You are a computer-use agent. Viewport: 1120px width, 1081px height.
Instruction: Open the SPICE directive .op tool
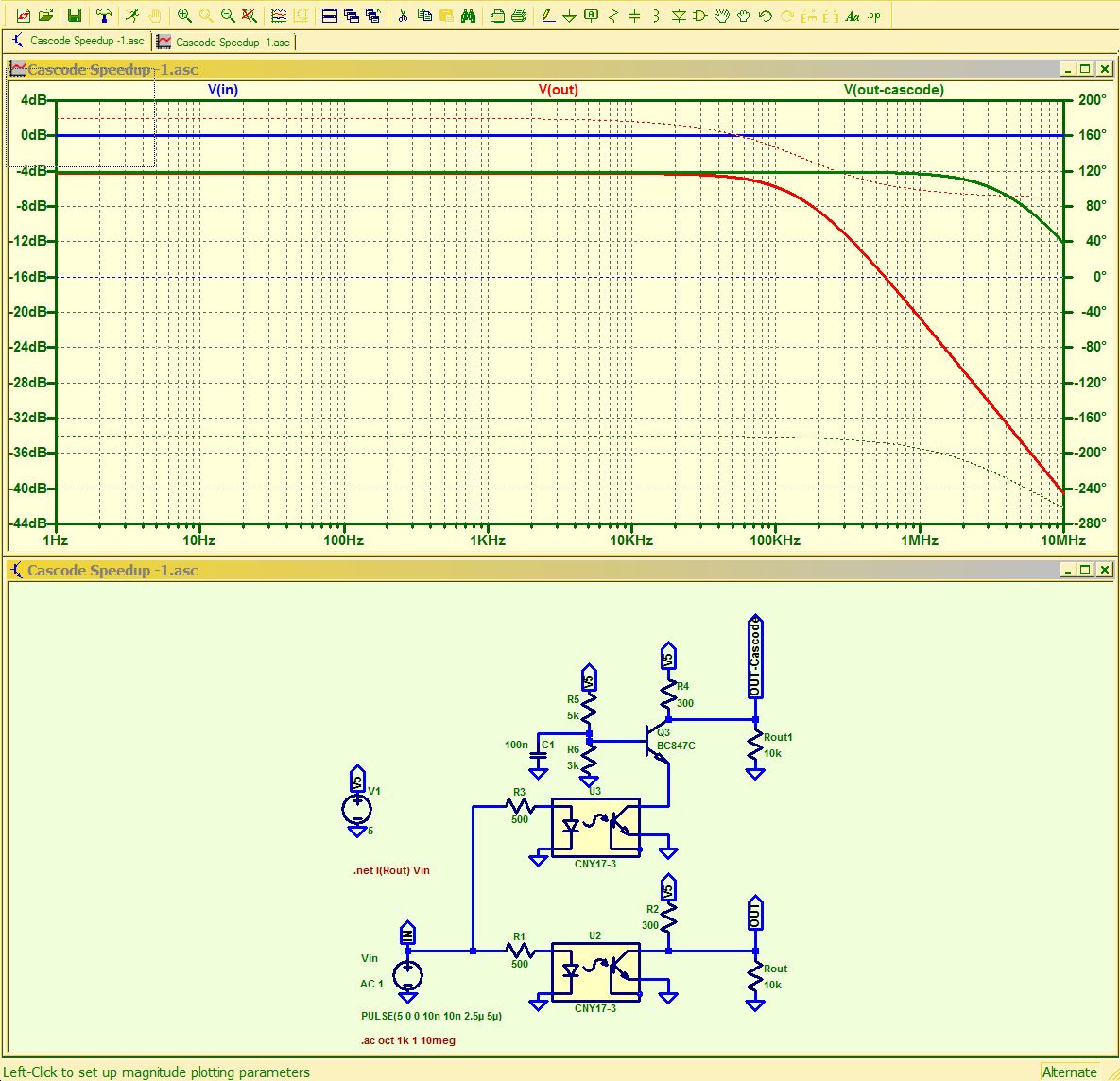[874, 16]
